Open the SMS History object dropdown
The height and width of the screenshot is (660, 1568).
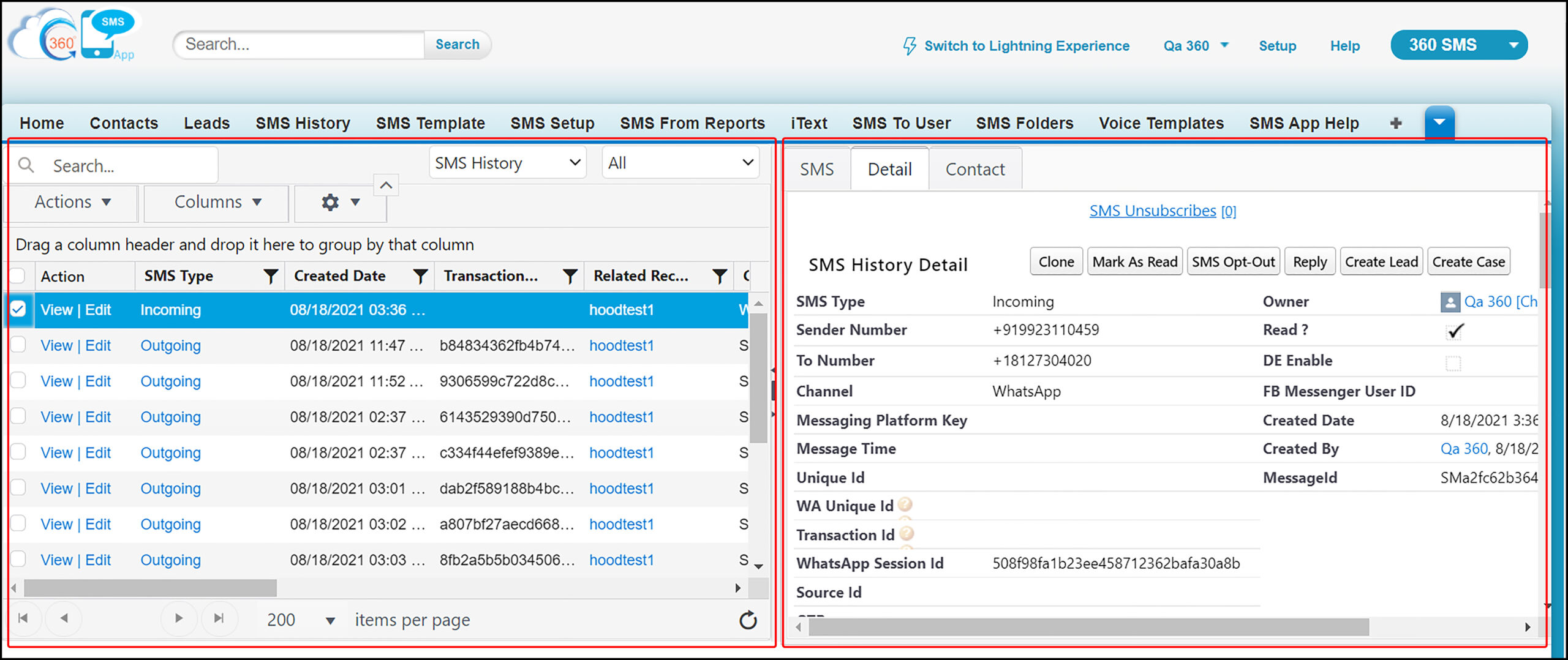click(507, 163)
